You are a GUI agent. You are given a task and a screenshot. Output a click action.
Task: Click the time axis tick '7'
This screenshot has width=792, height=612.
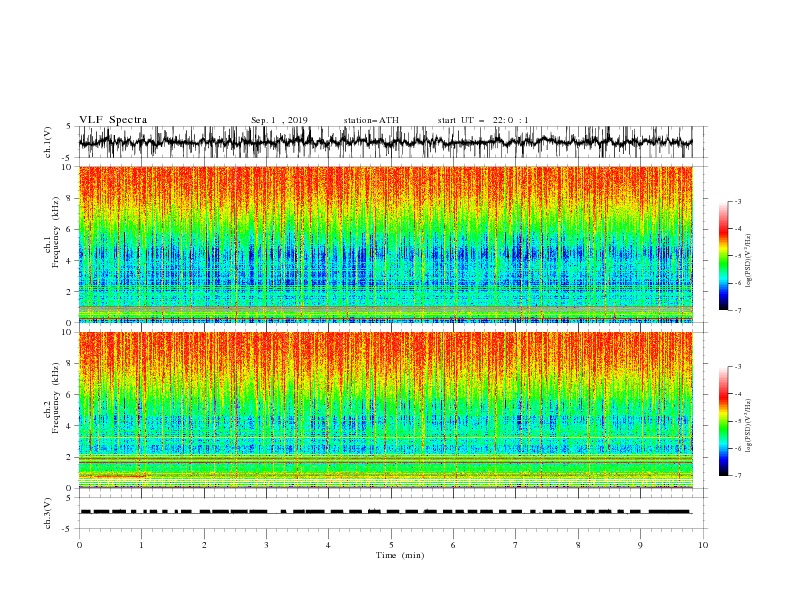516,545
